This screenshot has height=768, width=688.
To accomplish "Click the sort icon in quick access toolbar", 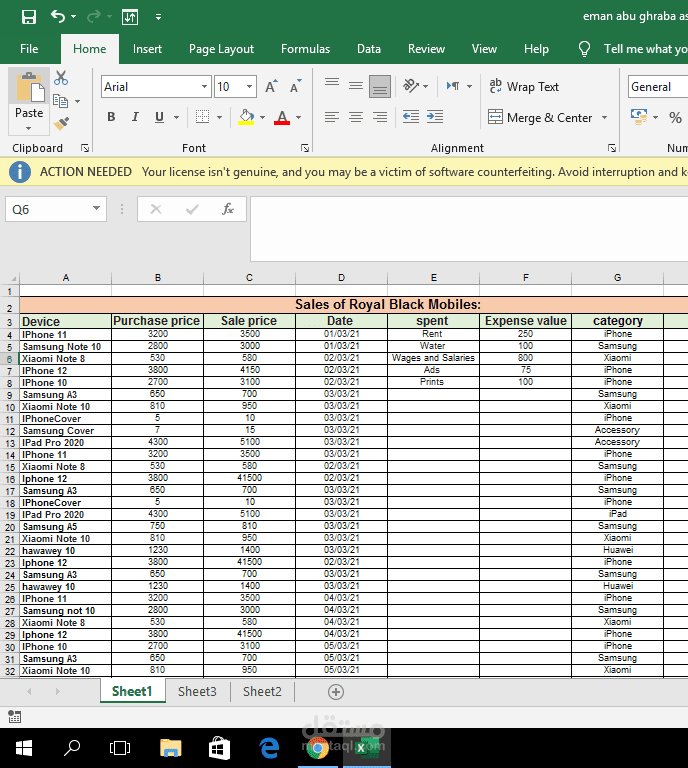I will [x=130, y=17].
